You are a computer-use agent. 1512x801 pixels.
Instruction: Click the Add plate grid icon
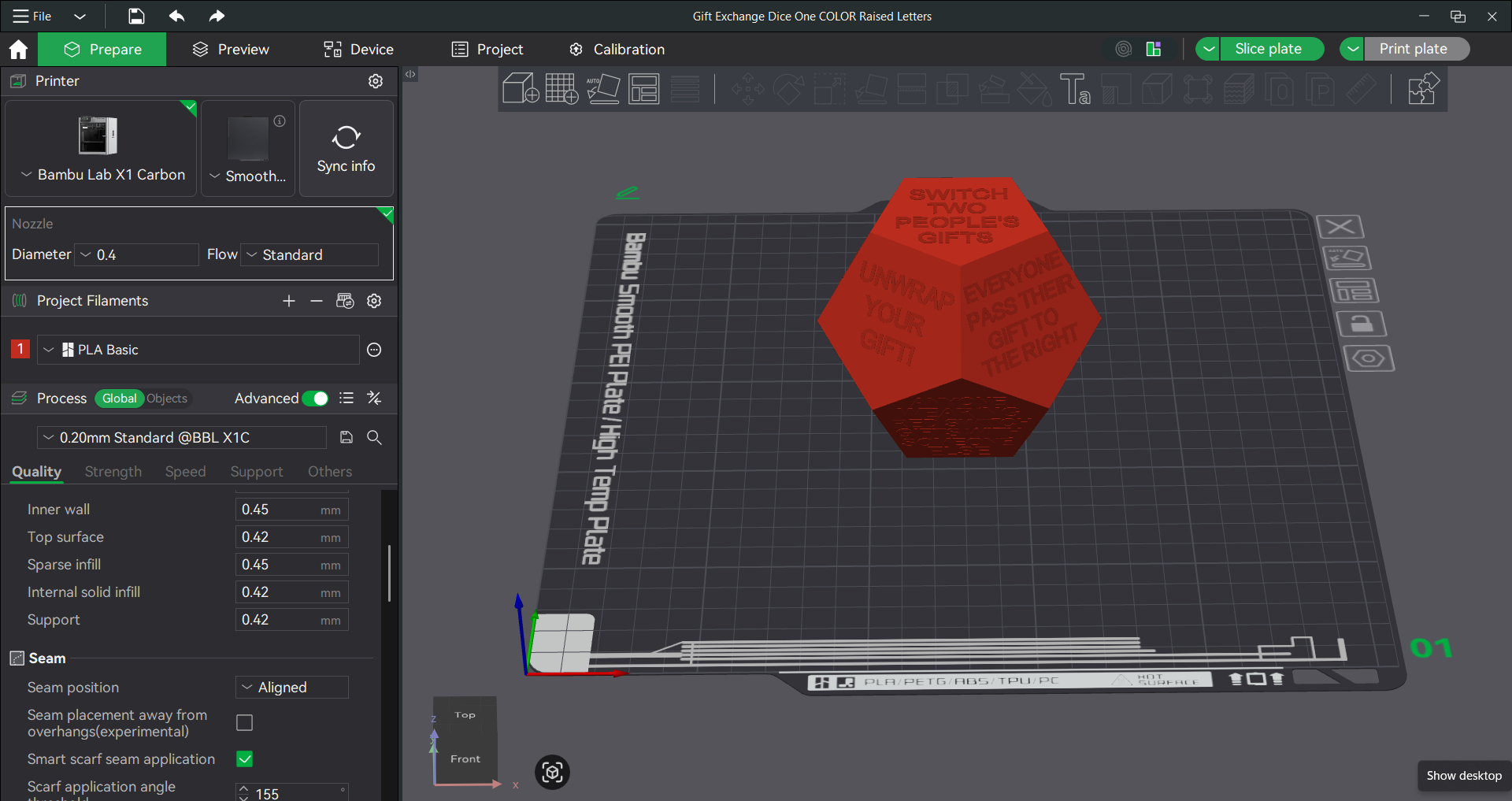(x=561, y=88)
